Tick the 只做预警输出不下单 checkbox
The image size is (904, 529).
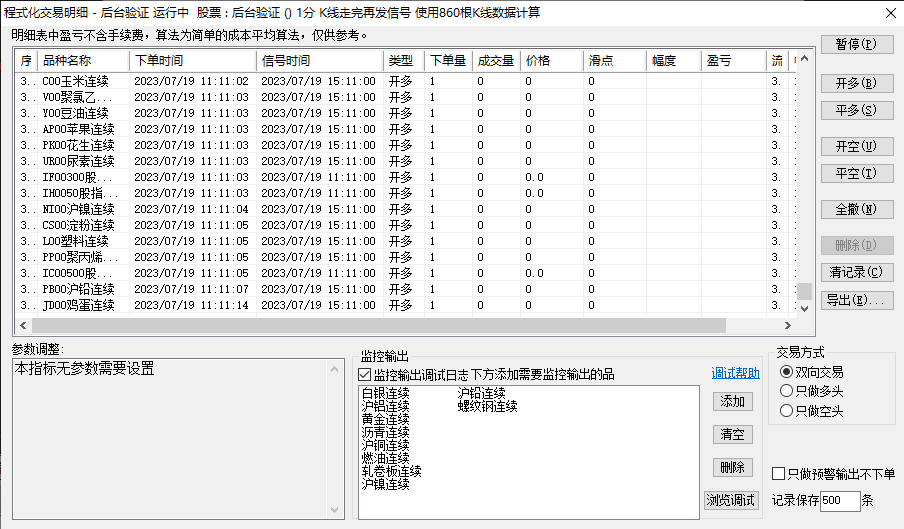click(x=779, y=473)
